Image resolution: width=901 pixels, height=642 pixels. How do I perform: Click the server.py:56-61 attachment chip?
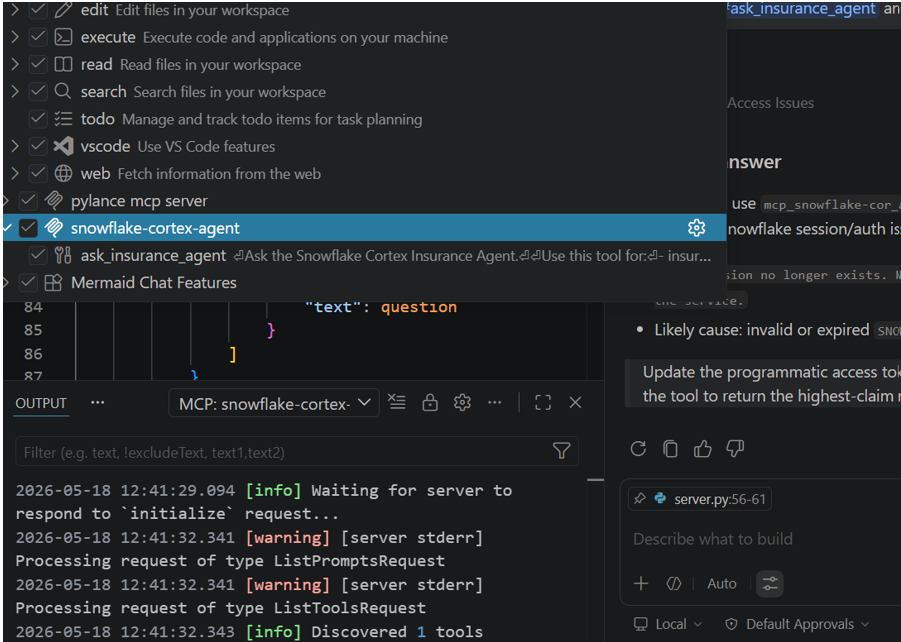point(700,499)
